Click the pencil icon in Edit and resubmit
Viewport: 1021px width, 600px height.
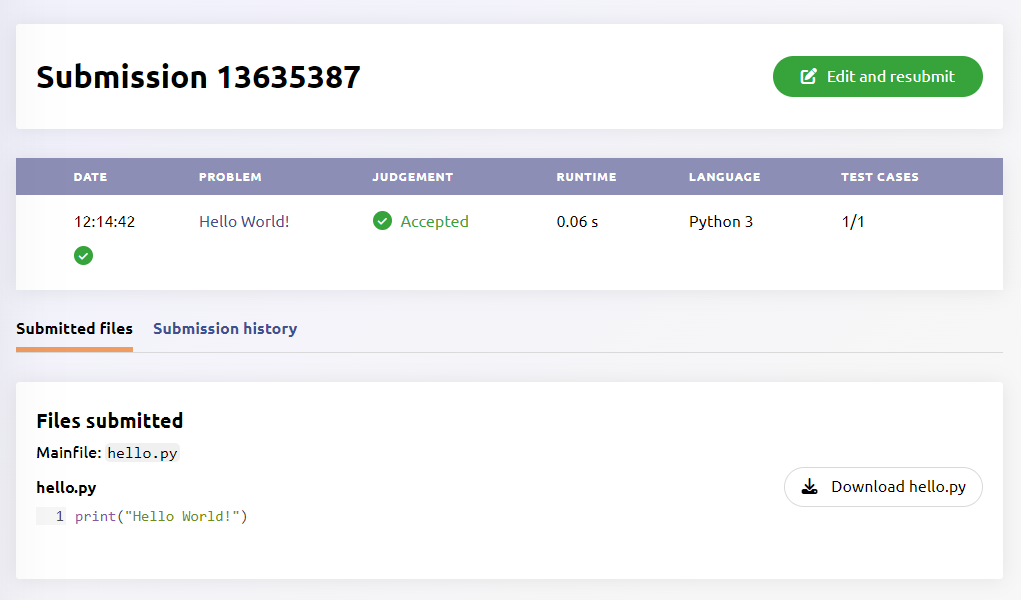(808, 76)
